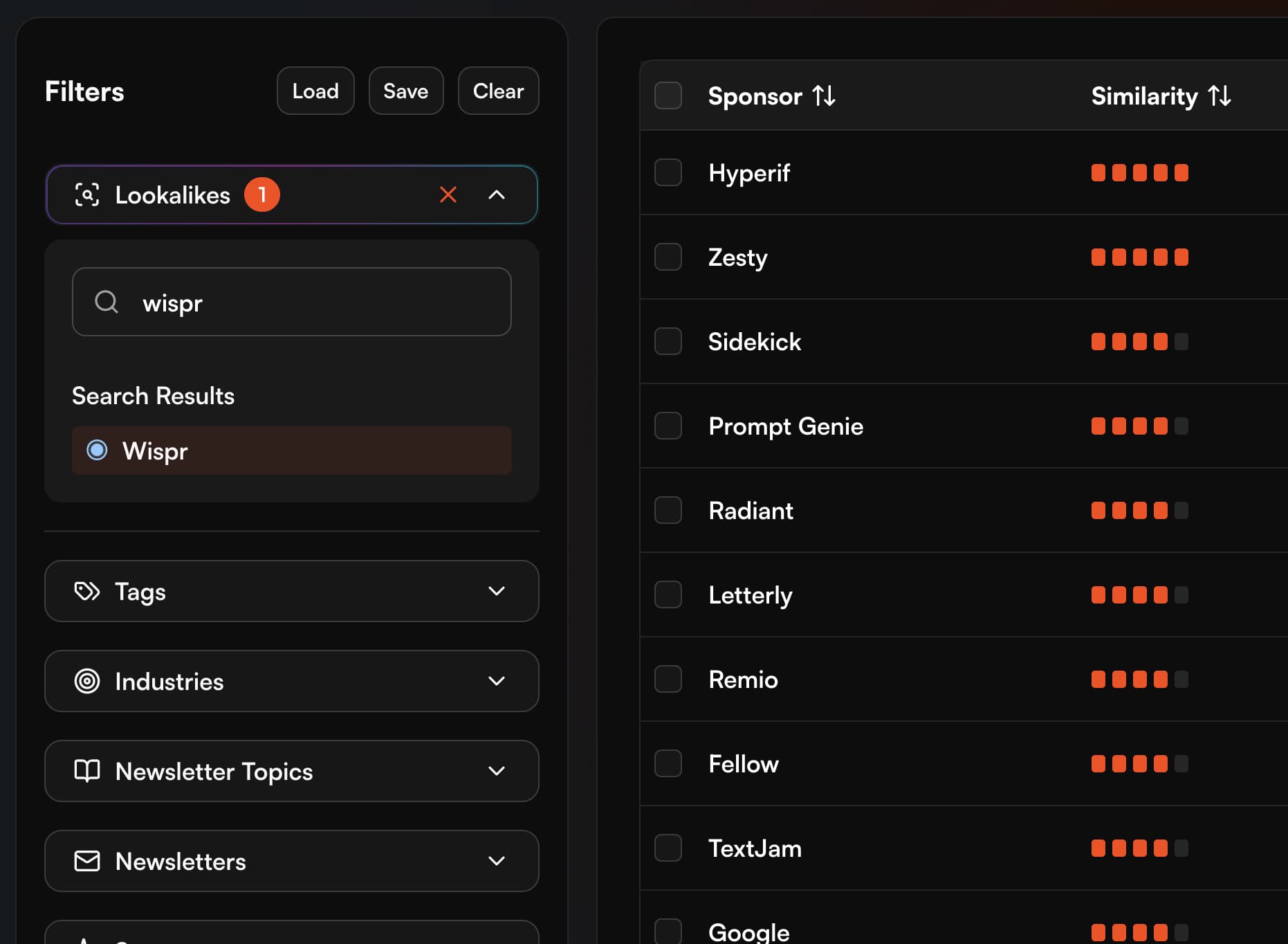Image resolution: width=1288 pixels, height=944 pixels.
Task: Click the Tags label icon
Action: click(87, 591)
